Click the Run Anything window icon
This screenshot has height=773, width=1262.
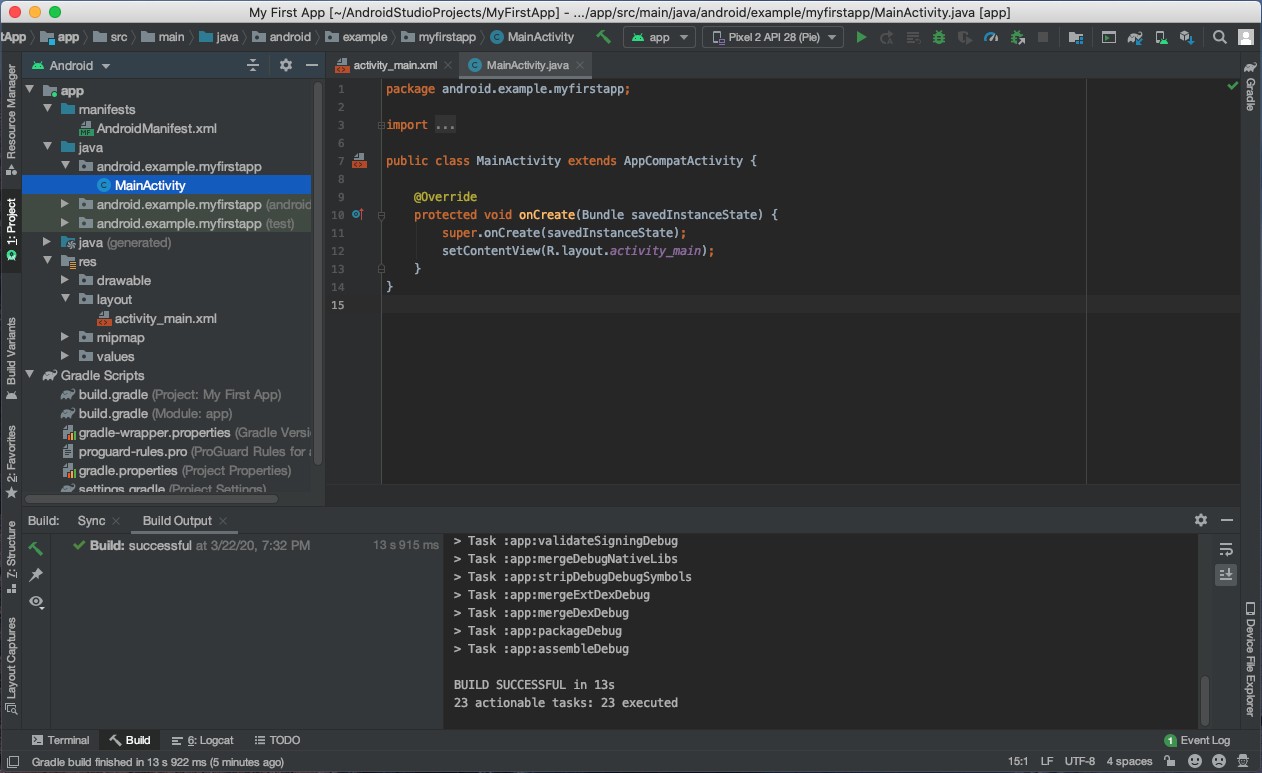pos(1109,37)
